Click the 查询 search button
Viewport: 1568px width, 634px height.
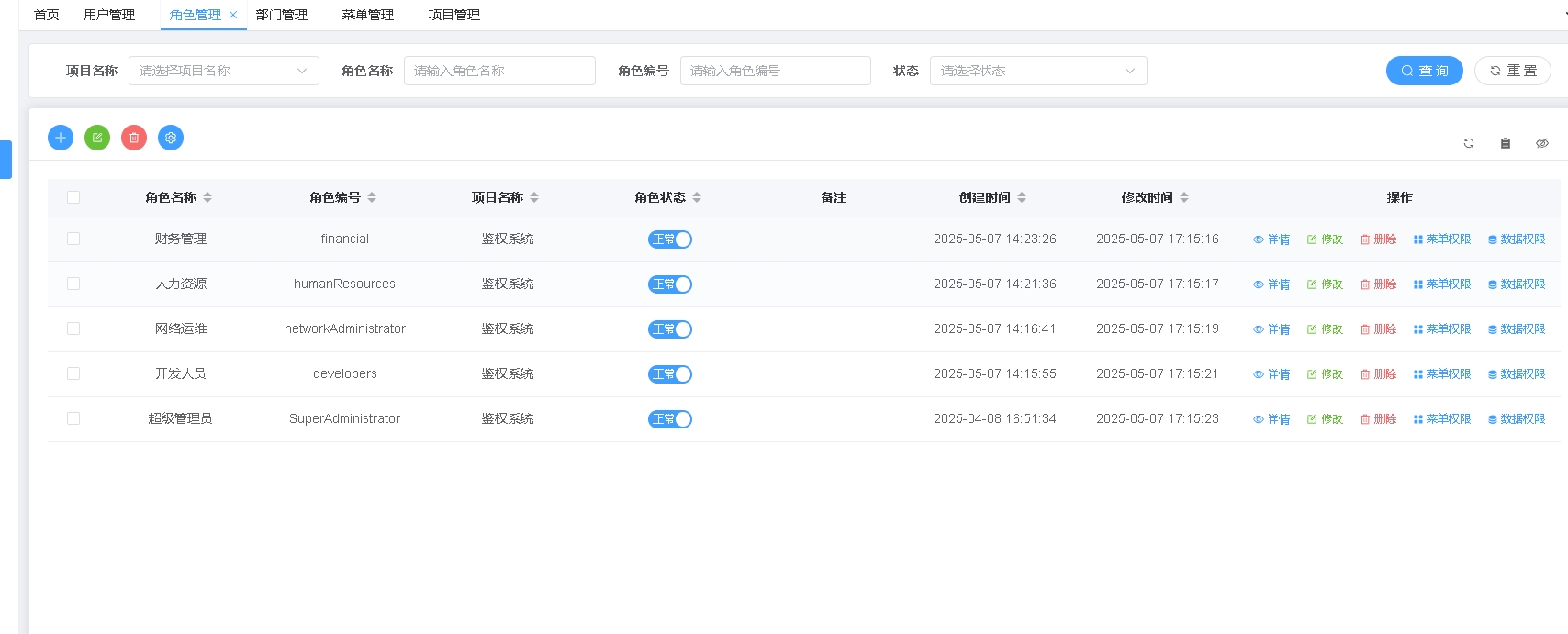(1424, 71)
